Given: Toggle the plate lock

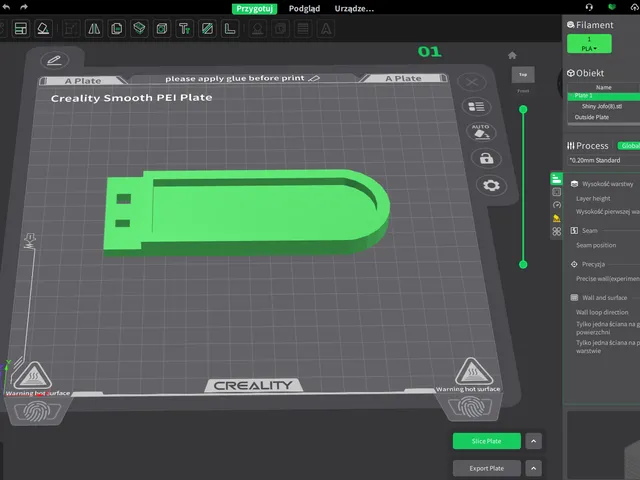Looking at the screenshot, I should 486,158.
